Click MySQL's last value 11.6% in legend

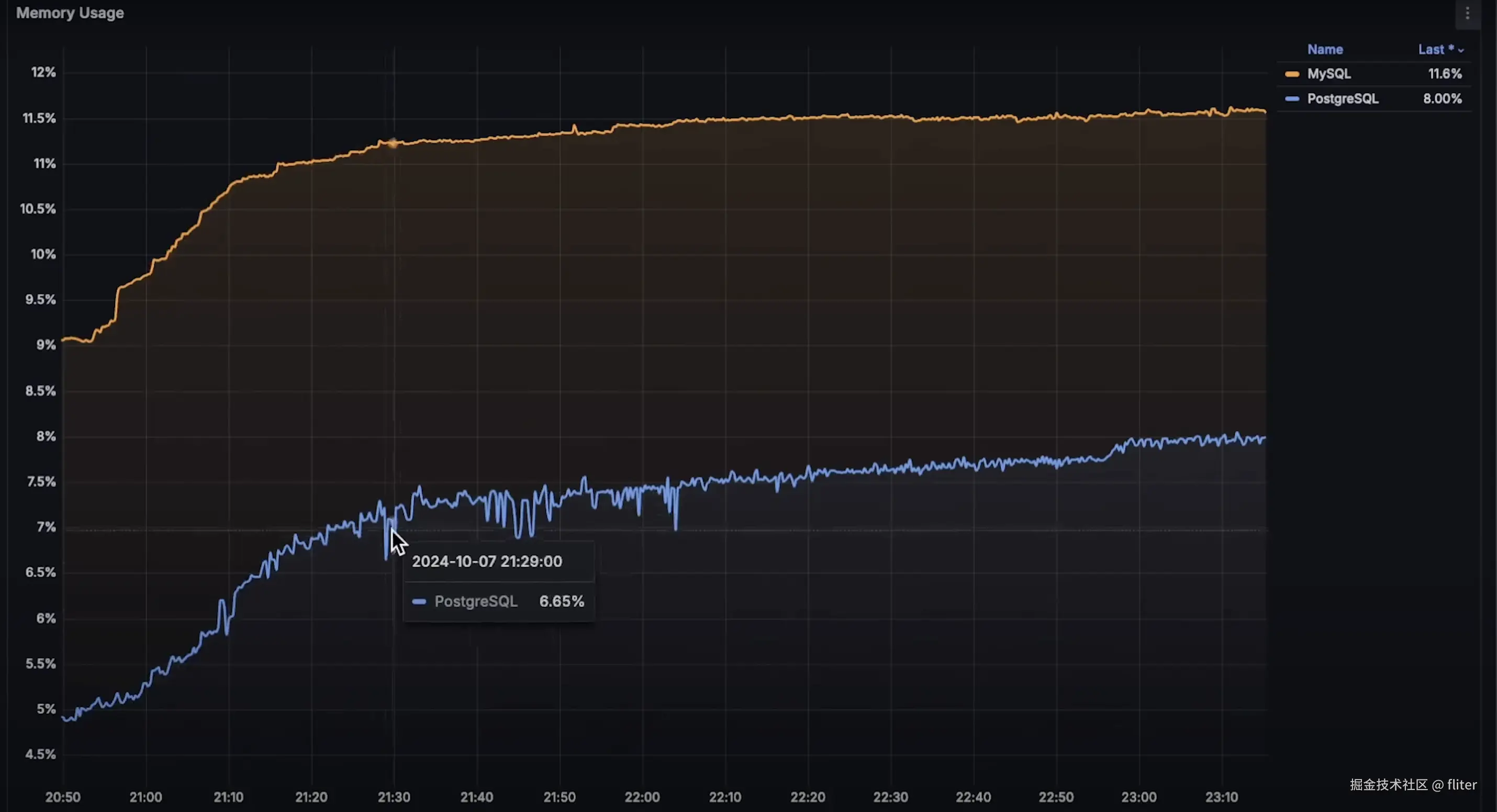(x=1445, y=74)
